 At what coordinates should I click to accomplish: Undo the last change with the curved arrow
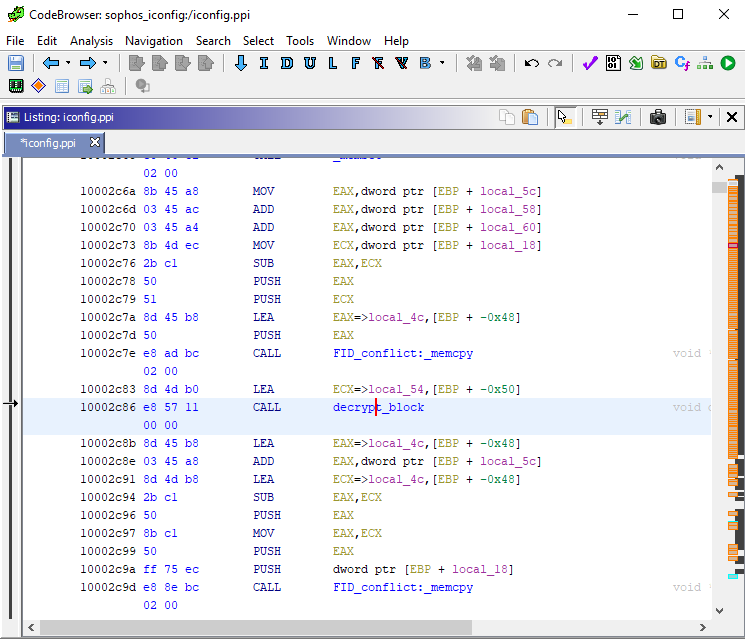click(x=532, y=63)
